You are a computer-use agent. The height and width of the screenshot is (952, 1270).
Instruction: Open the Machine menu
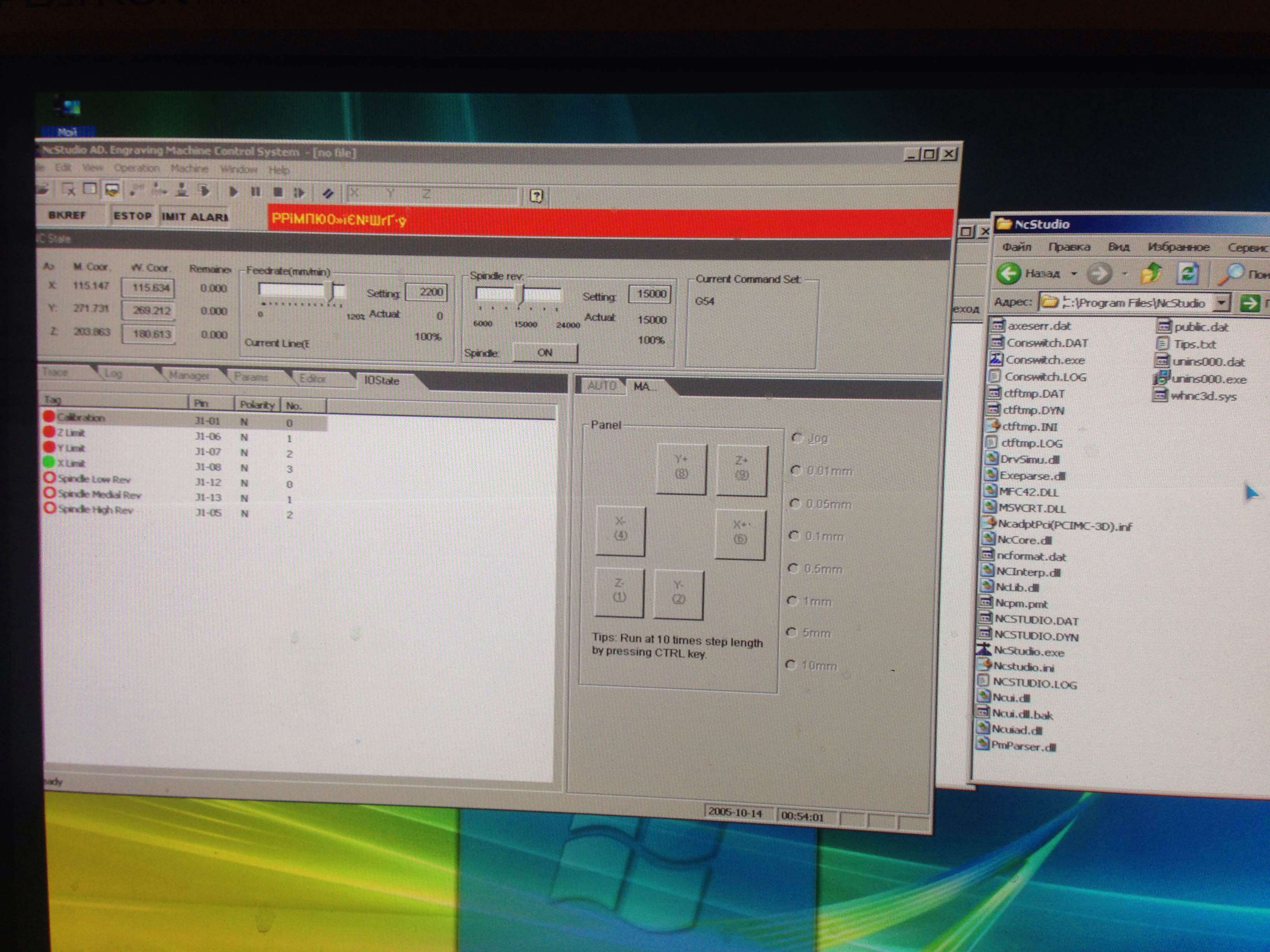(189, 169)
